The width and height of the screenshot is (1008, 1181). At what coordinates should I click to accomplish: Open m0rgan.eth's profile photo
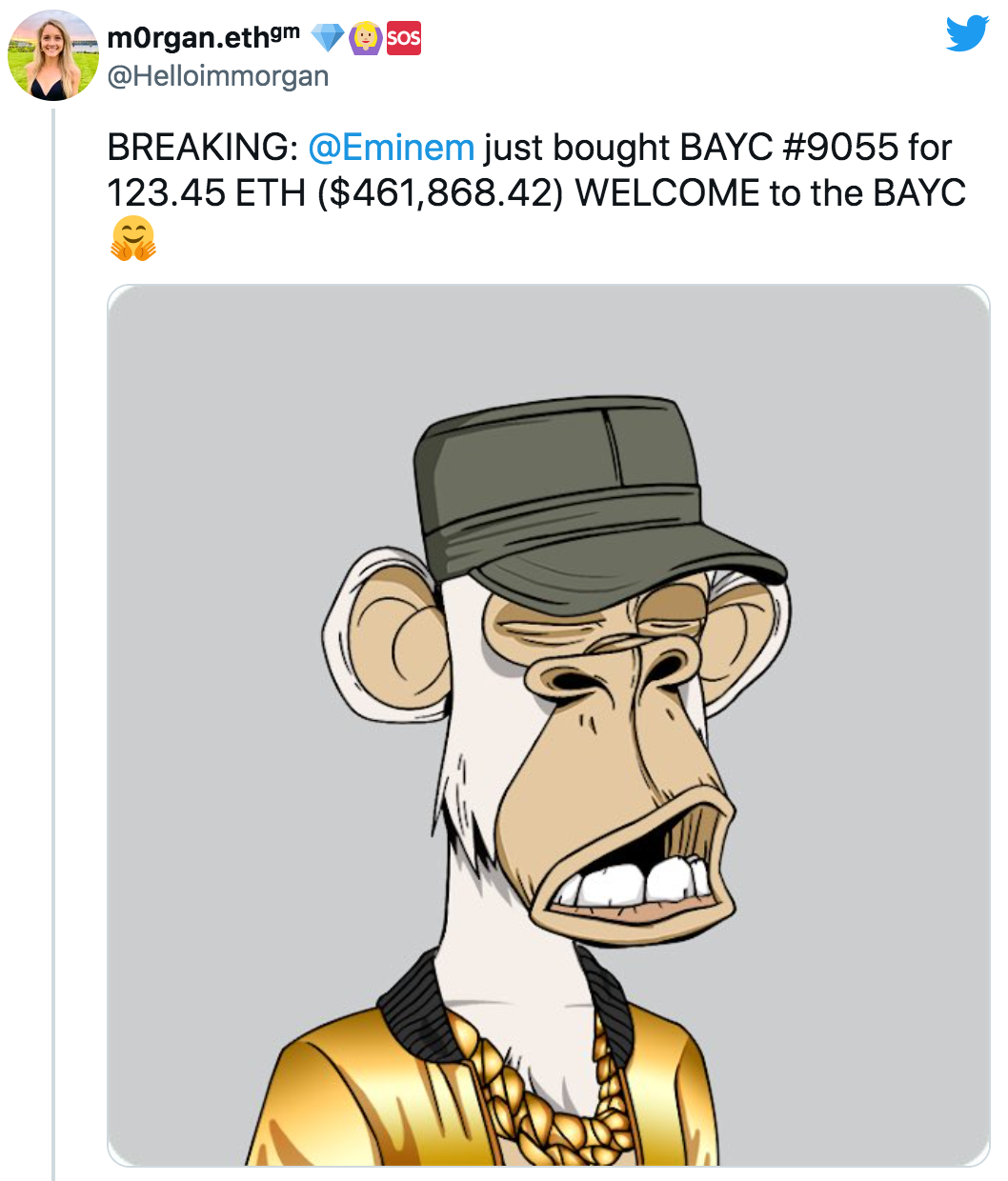pos(52,56)
